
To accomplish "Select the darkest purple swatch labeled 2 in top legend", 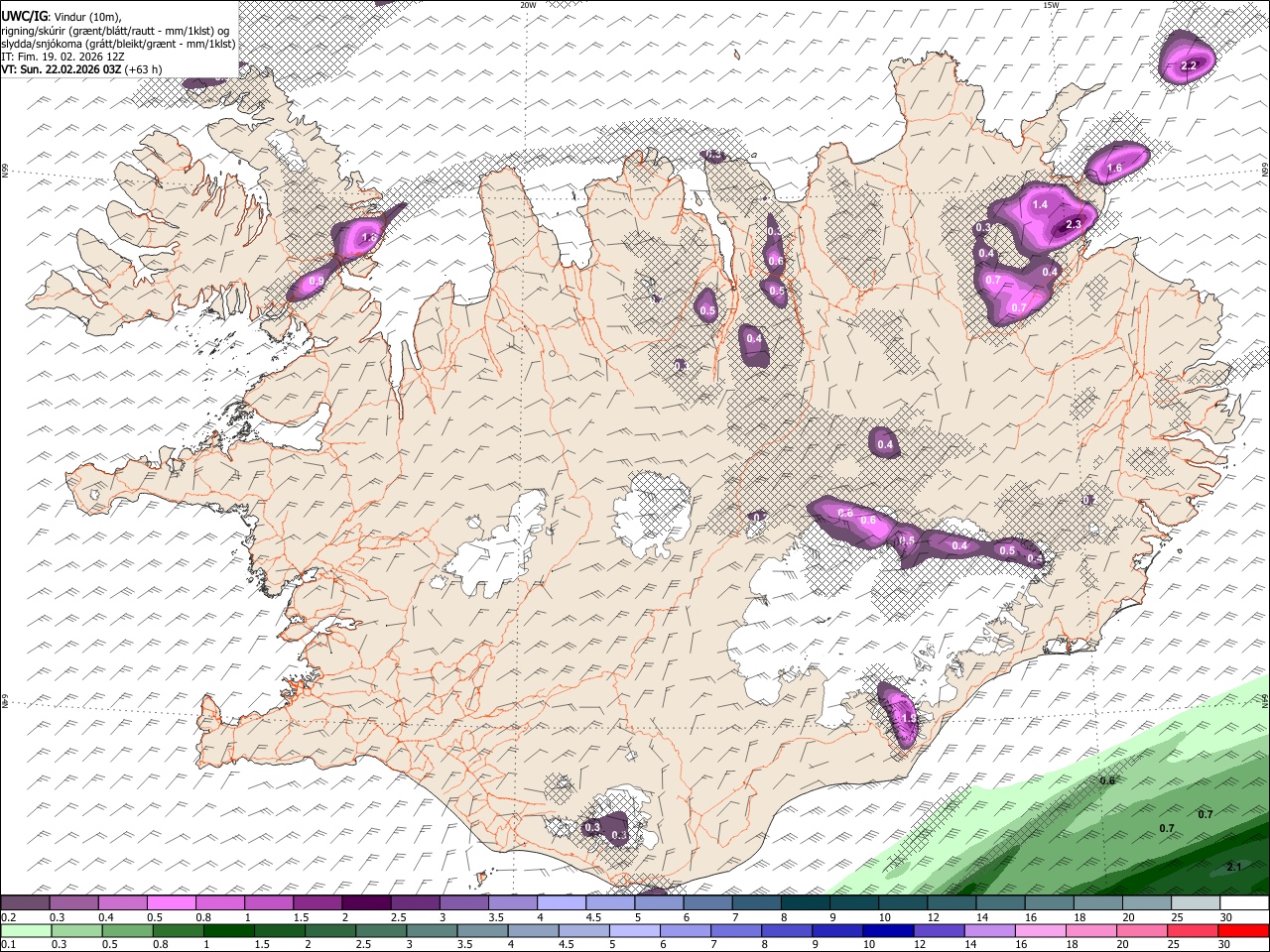I will [366, 903].
